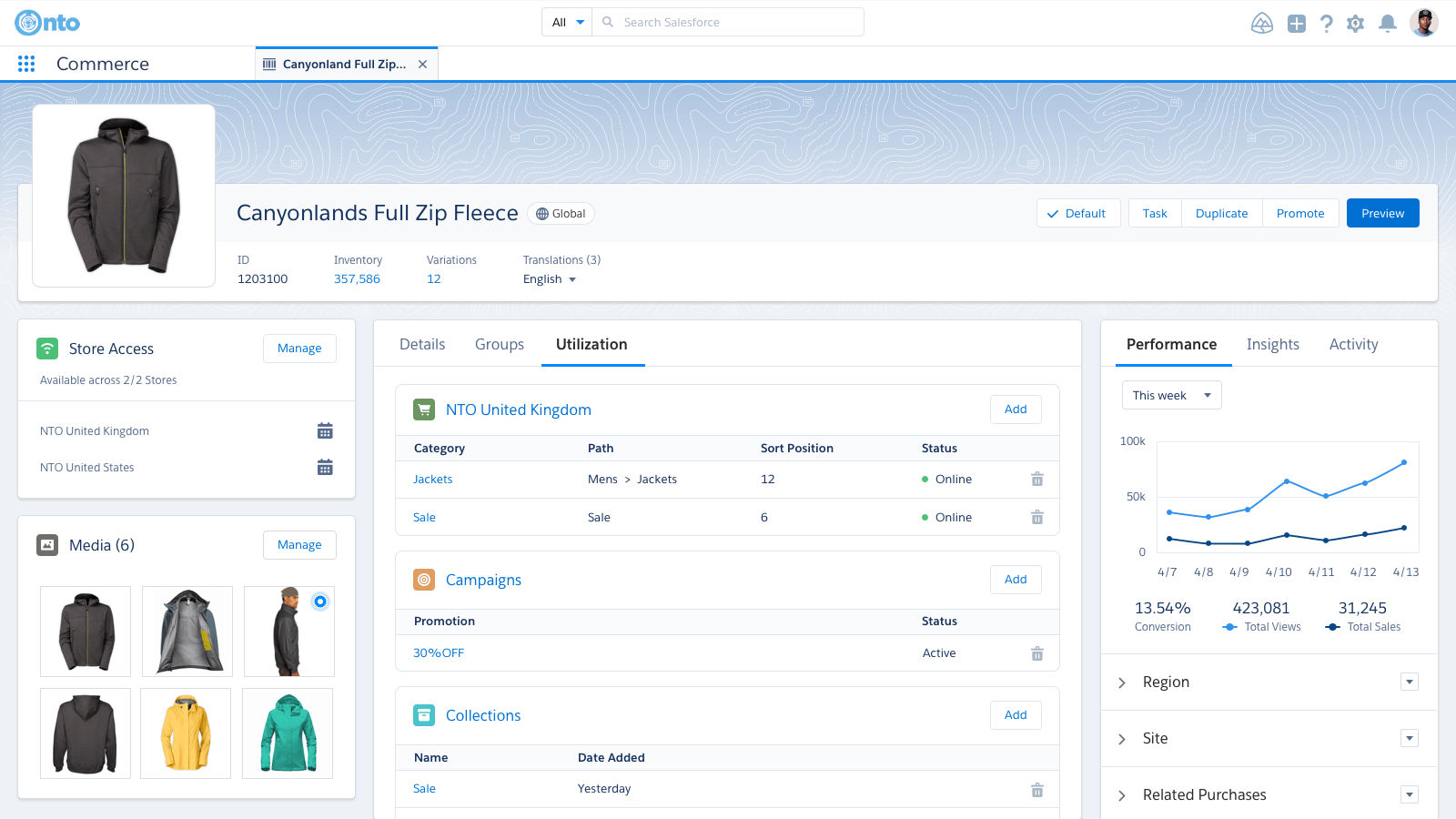Click the notifications bell icon
The width and height of the screenshot is (1456, 819).
point(1387,24)
